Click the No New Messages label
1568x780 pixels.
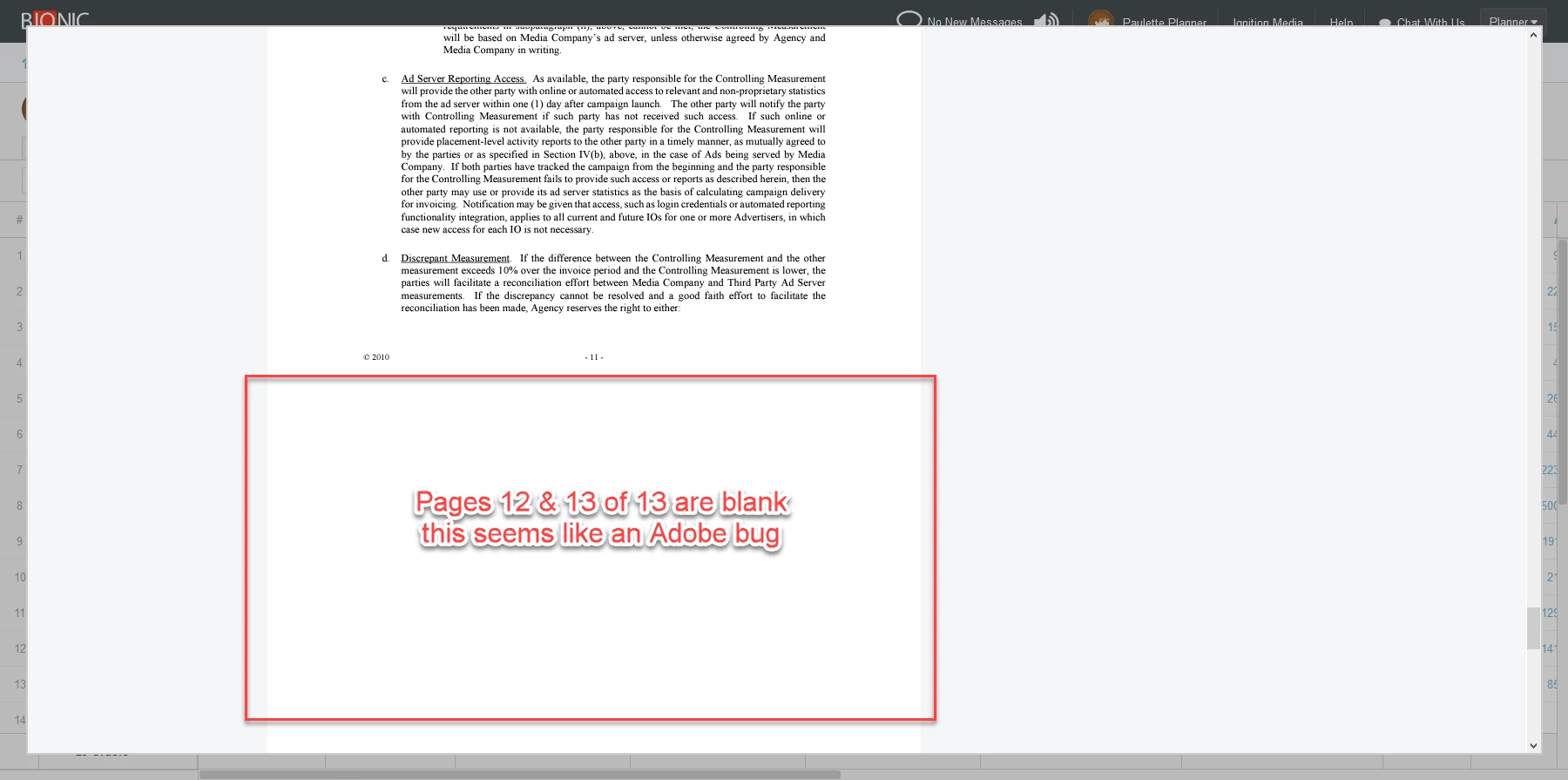pos(975,23)
